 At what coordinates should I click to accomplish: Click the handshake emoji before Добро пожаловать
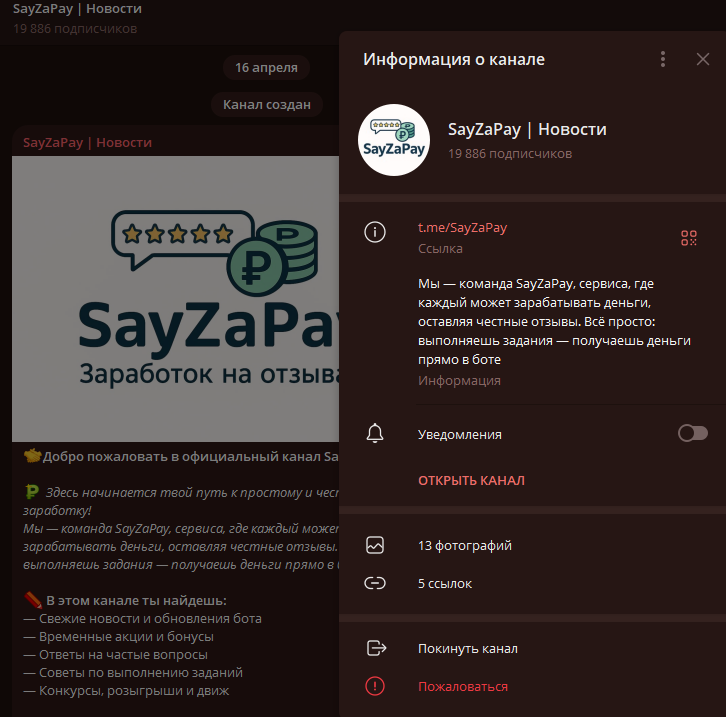[32, 456]
